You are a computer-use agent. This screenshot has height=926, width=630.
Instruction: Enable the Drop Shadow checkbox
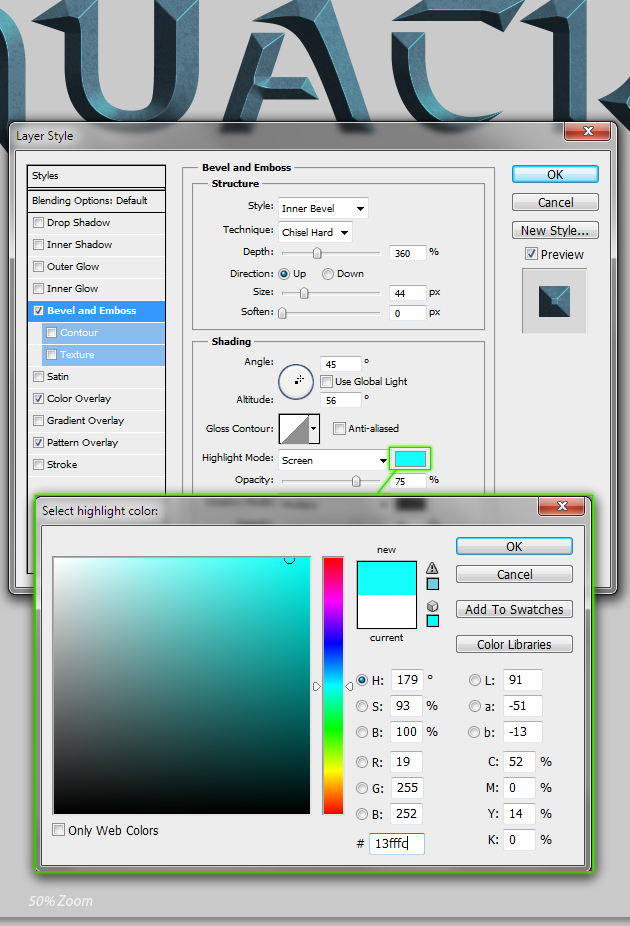pos(39,223)
